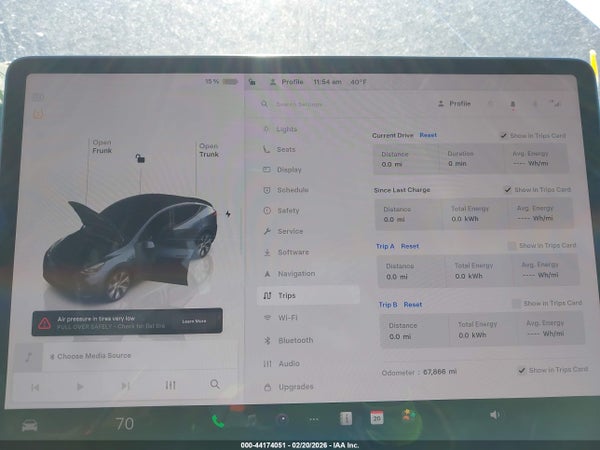Screen dimensions: 600x450
Task: Tap the cellular signal icon
Action: [554, 103]
